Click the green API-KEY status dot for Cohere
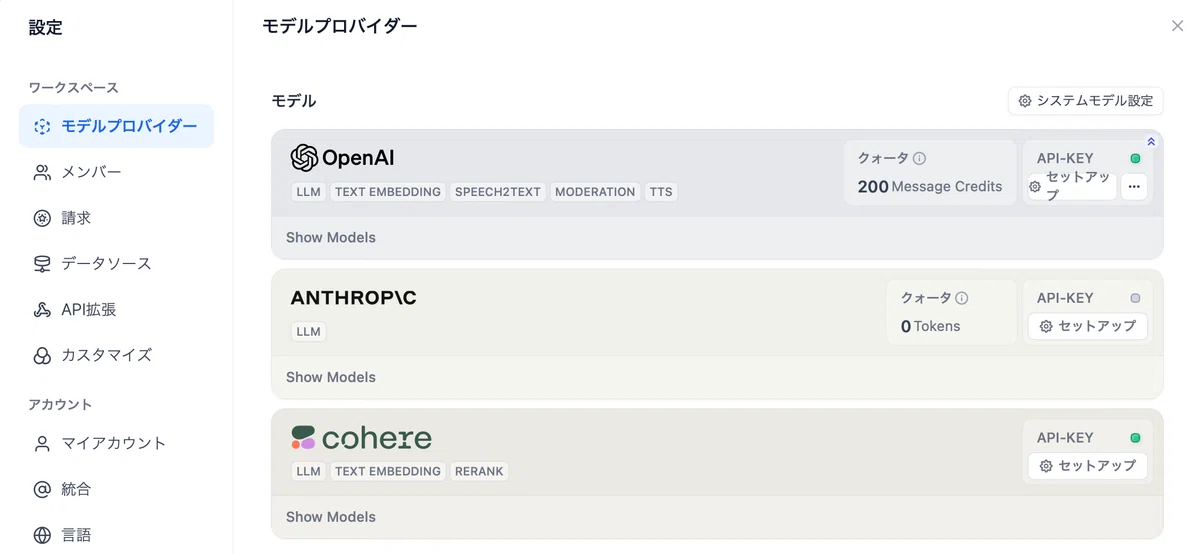The image size is (1200, 554). pyautogui.click(x=1135, y=438)
